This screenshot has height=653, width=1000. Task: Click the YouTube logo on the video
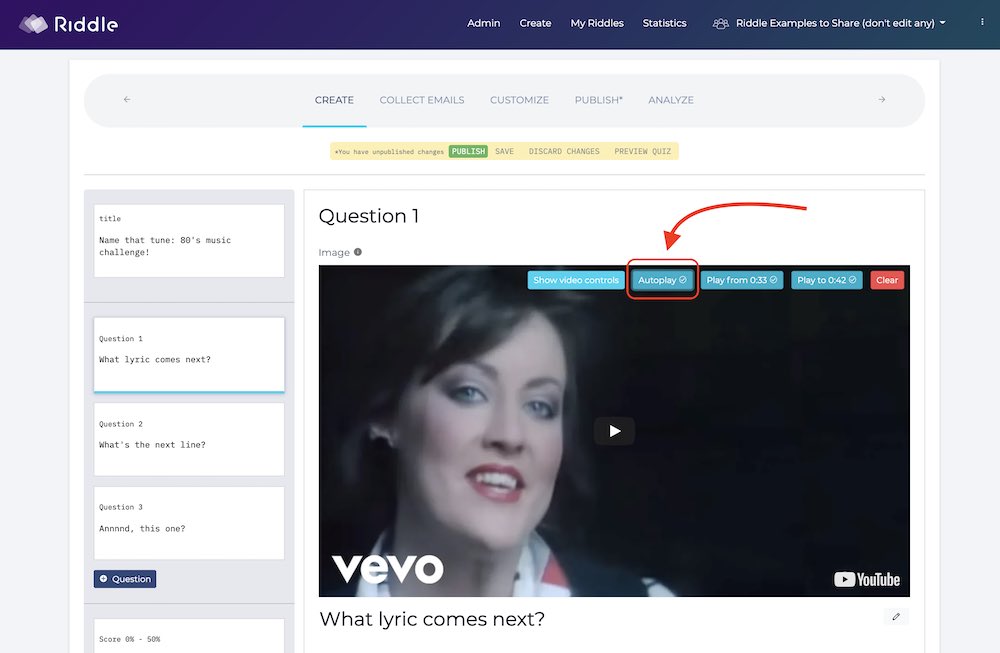coord(867,579)
